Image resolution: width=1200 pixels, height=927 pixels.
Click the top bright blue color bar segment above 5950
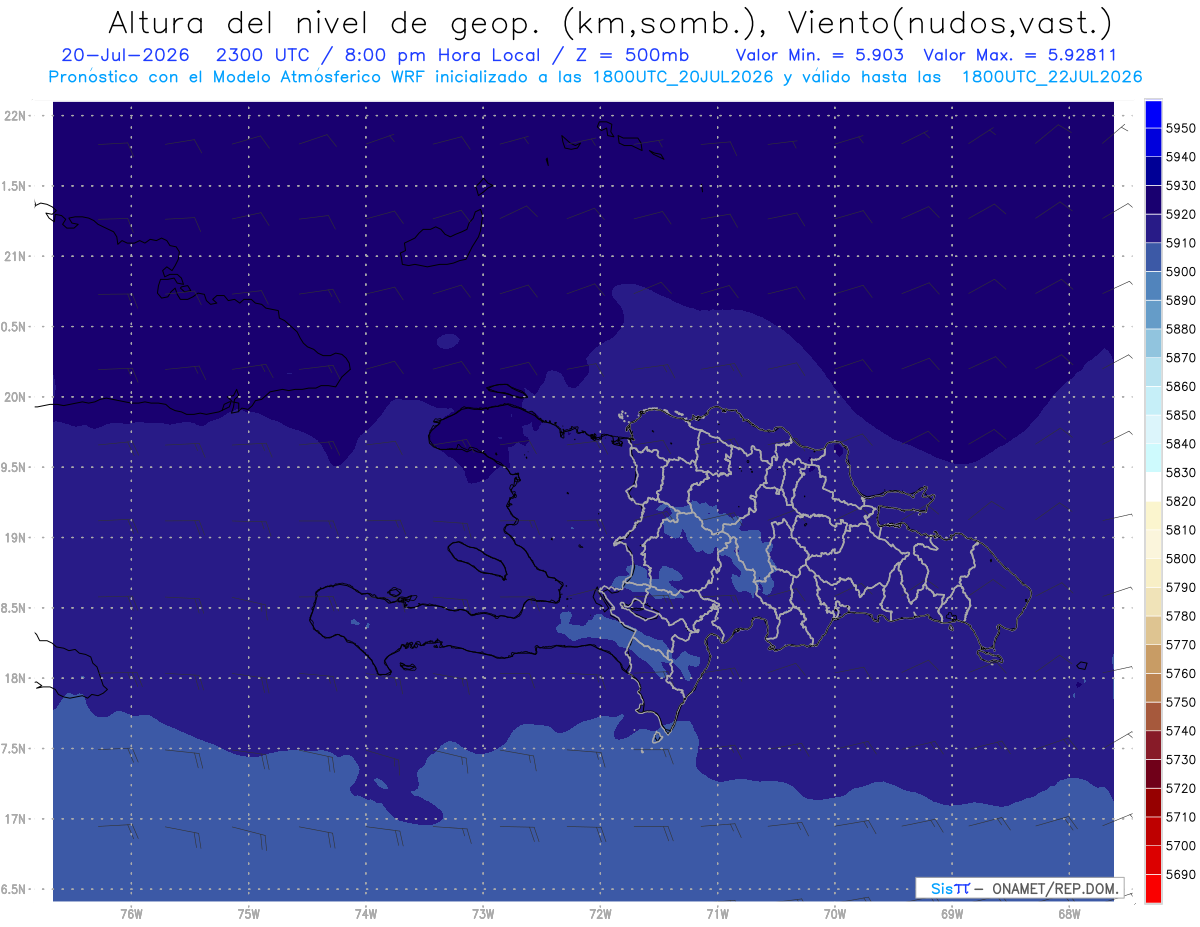pos(1152,114)
